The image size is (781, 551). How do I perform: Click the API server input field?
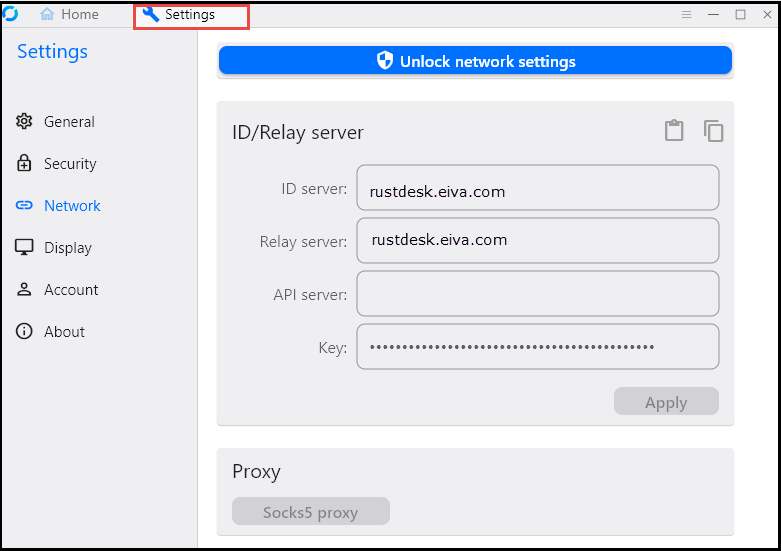pyautogui.click(x=537, y=293)
